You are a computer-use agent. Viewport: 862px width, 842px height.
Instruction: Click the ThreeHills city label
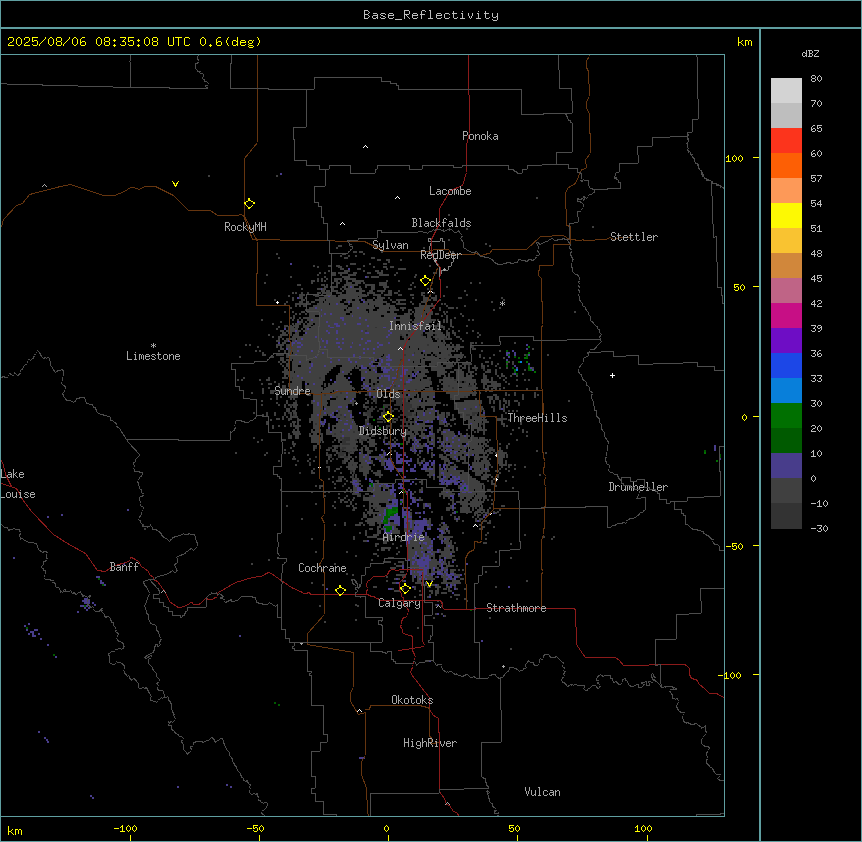537,418
